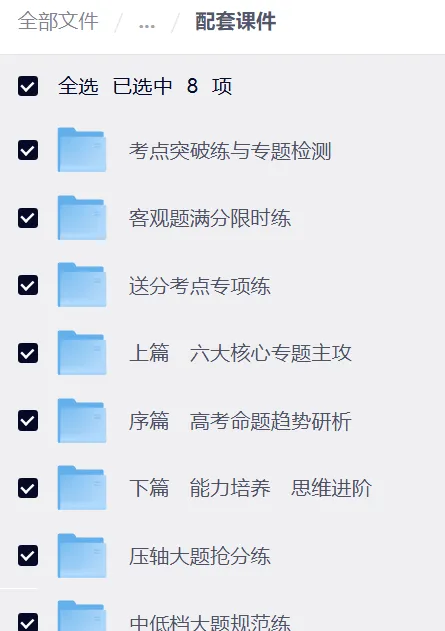Open the 压轴大题抢分练 folder icon

click(x=82, y=556)
